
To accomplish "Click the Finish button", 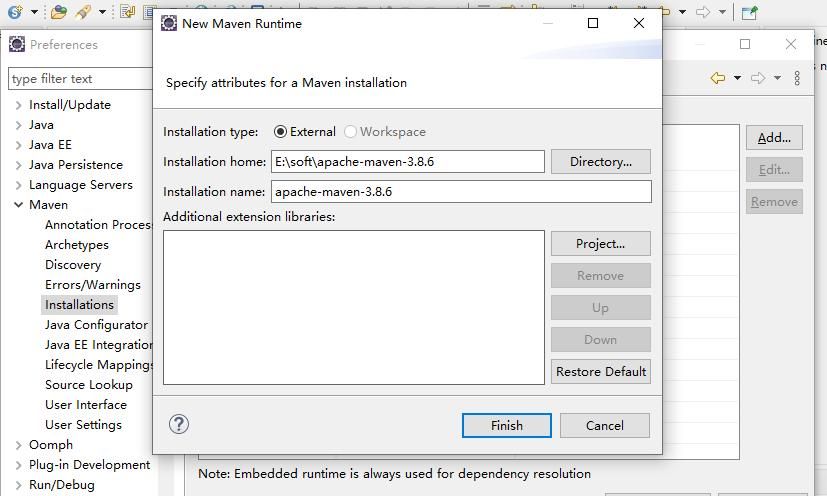I will 506,425.
